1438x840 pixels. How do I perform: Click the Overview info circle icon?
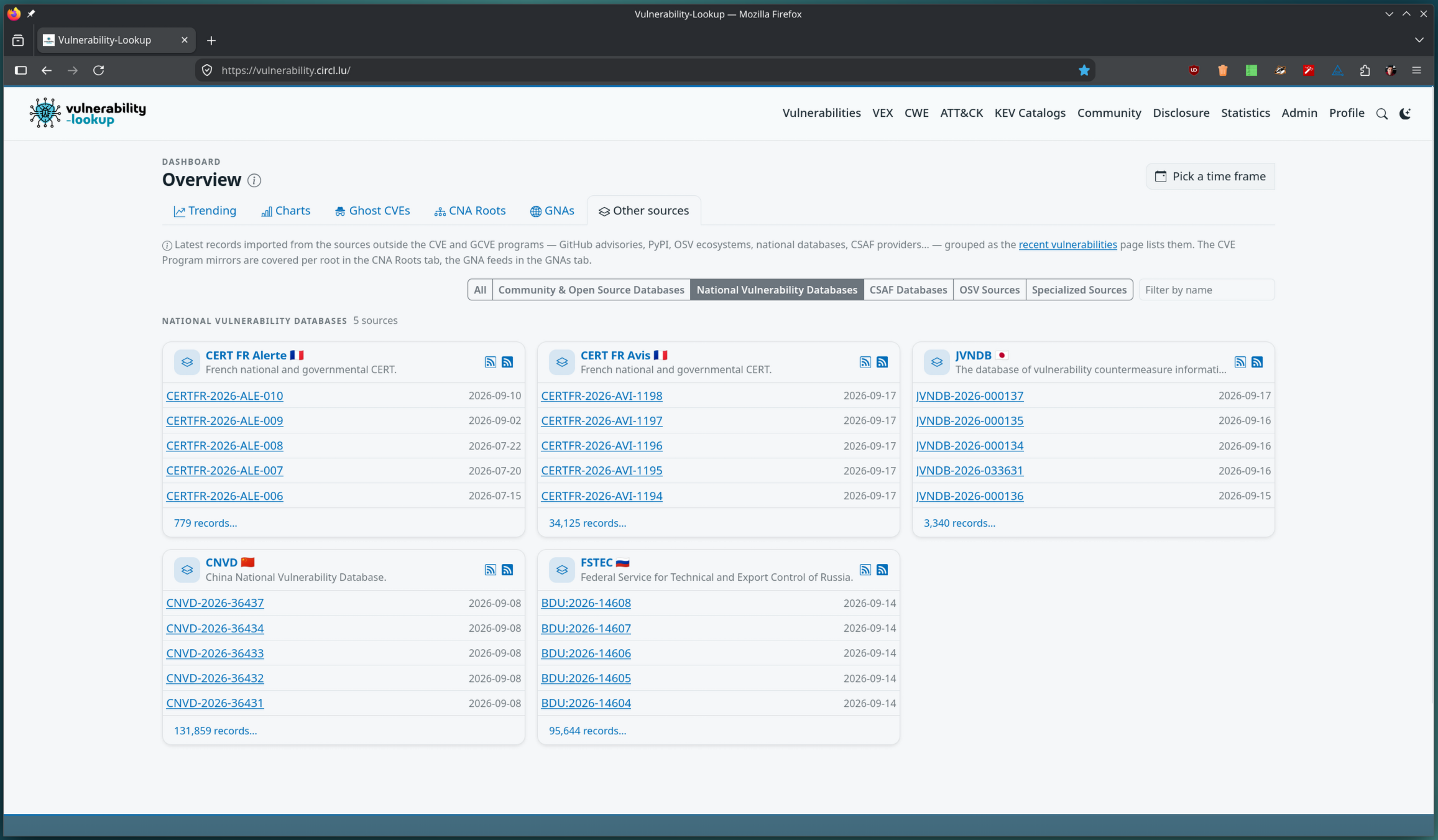pyautogui.click(x=254, y=180)
